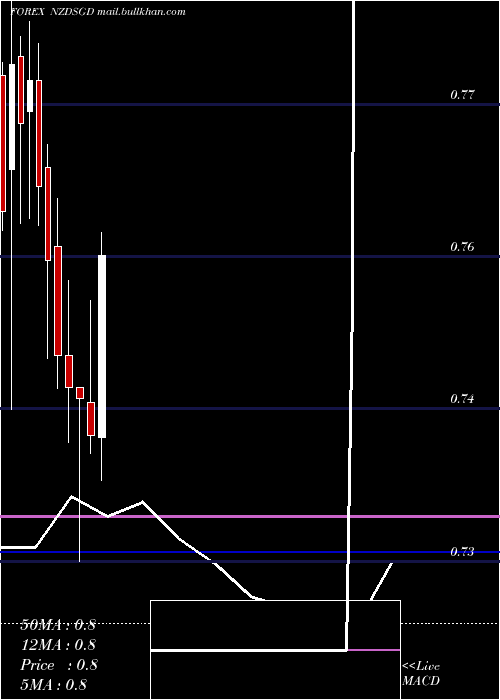Click the pink horizontal moving average line
This screenshot has width=500, height=700.
(x=250, y=517)
